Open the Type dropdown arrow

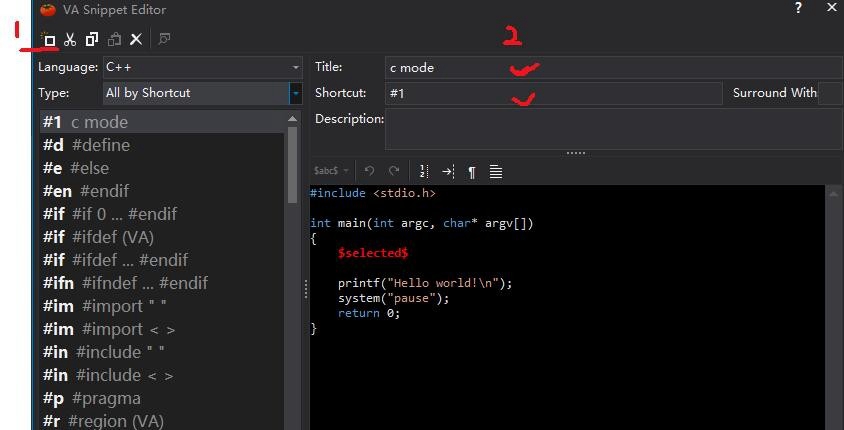[296, 93]
